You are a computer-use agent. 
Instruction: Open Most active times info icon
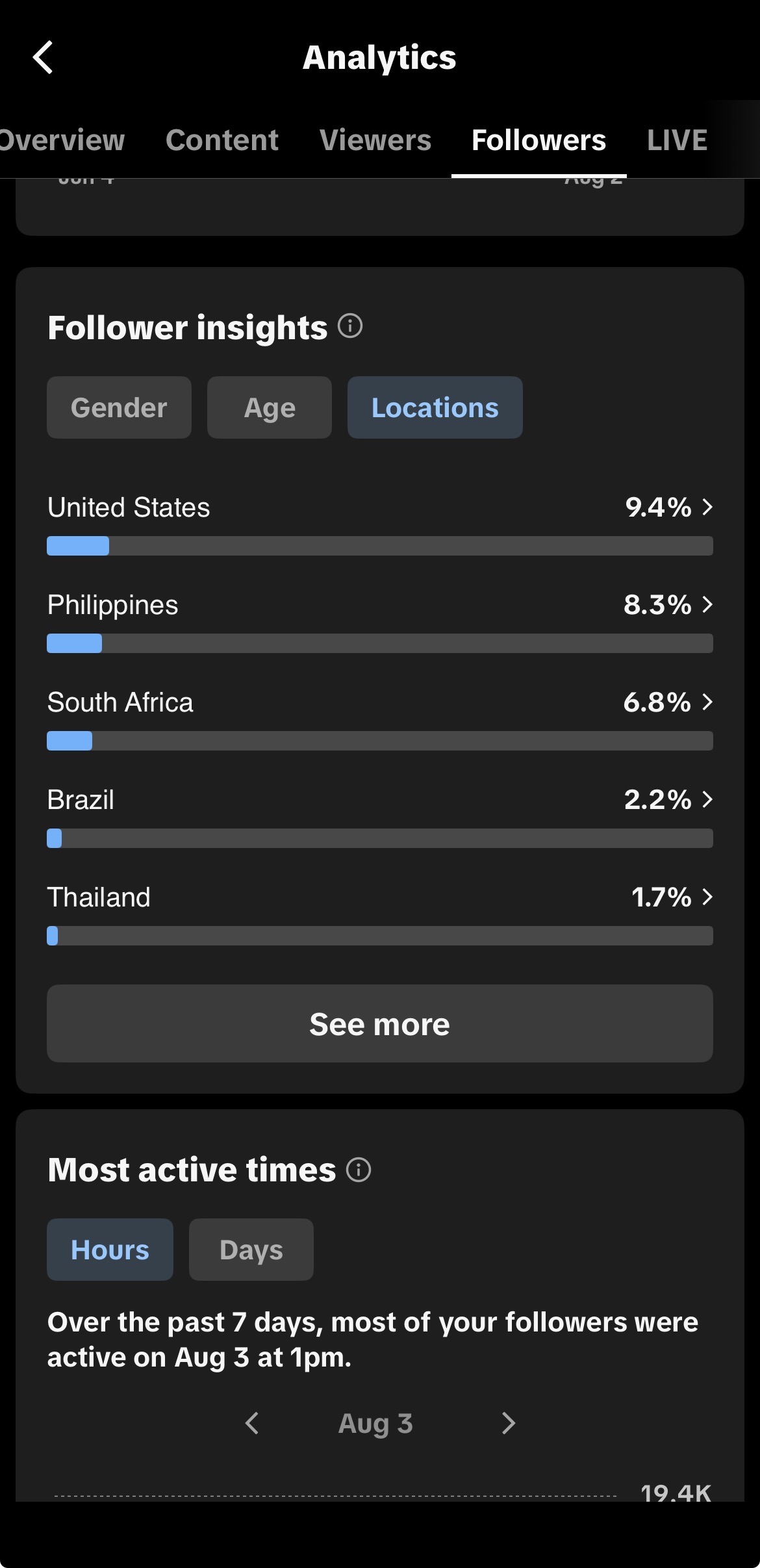pos(359,1169)
